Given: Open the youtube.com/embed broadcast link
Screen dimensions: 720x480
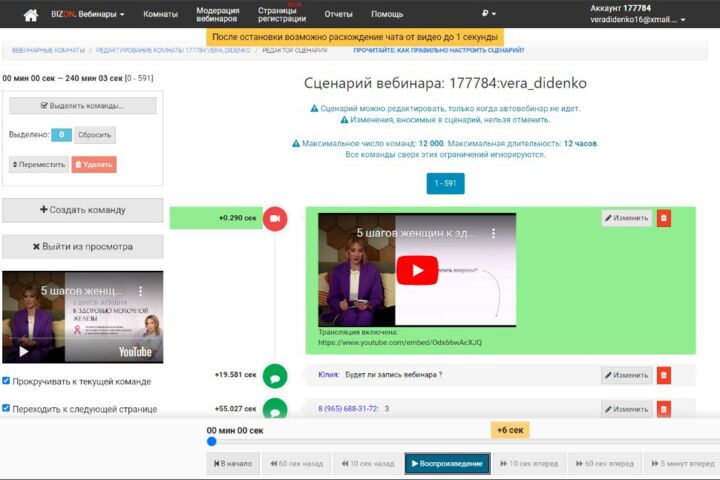Looking at the screenshot, I should pos(400,343).
